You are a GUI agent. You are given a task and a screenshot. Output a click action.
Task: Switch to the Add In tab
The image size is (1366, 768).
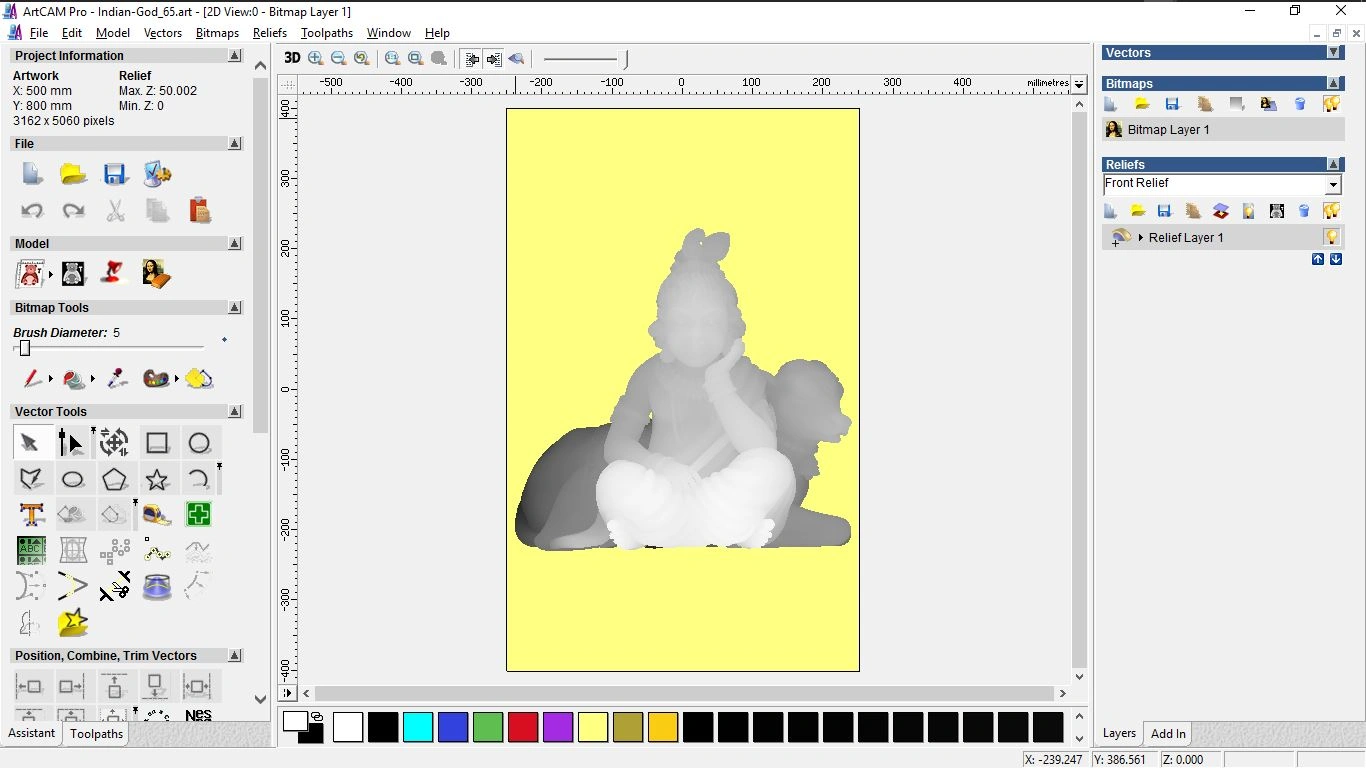(x=1168, y=733)
